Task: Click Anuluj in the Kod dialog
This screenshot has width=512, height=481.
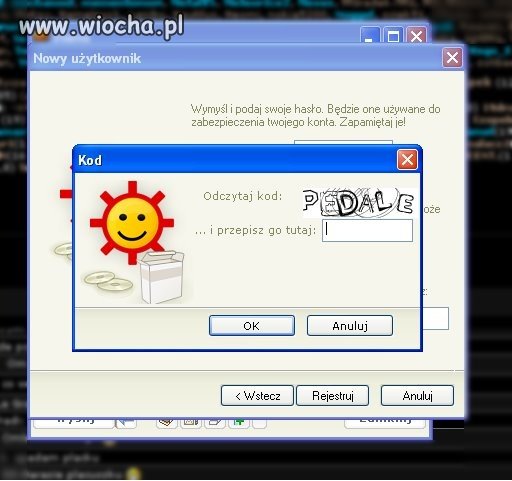Action: click(350, 325)
